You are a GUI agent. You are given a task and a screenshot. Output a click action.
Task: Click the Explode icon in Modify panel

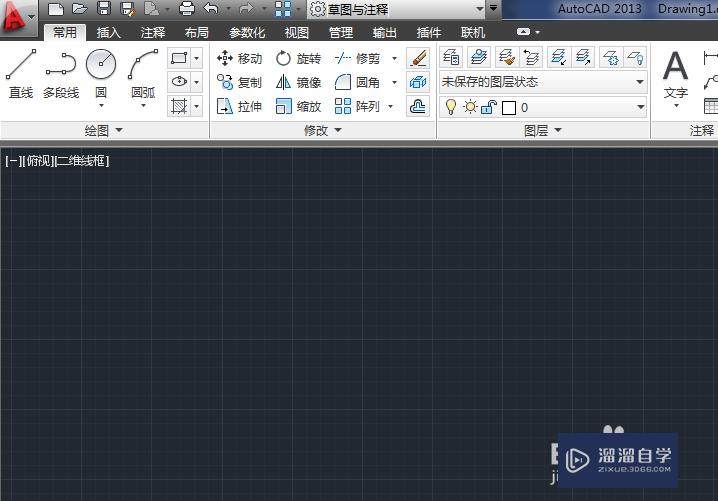[x=418, y=82]
